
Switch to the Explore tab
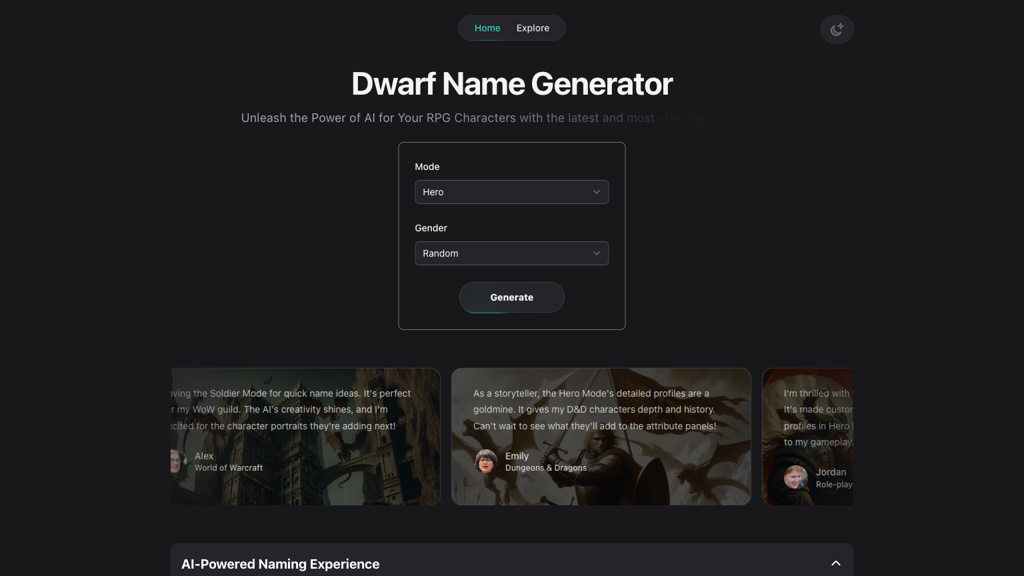click(532, 28)
